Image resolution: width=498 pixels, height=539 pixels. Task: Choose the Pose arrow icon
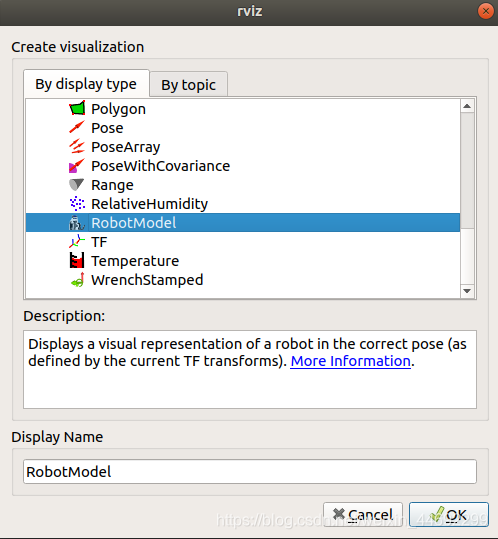77,128
